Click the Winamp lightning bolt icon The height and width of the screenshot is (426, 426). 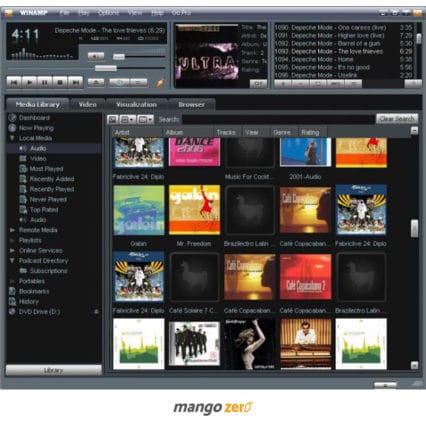coord(160,82)
